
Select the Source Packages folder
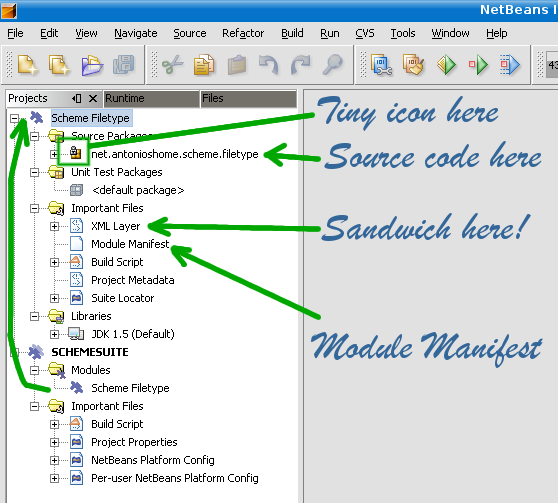click(x=111, y=136)
